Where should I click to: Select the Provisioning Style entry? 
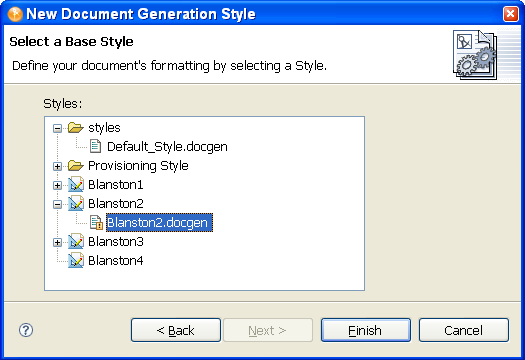138,166
